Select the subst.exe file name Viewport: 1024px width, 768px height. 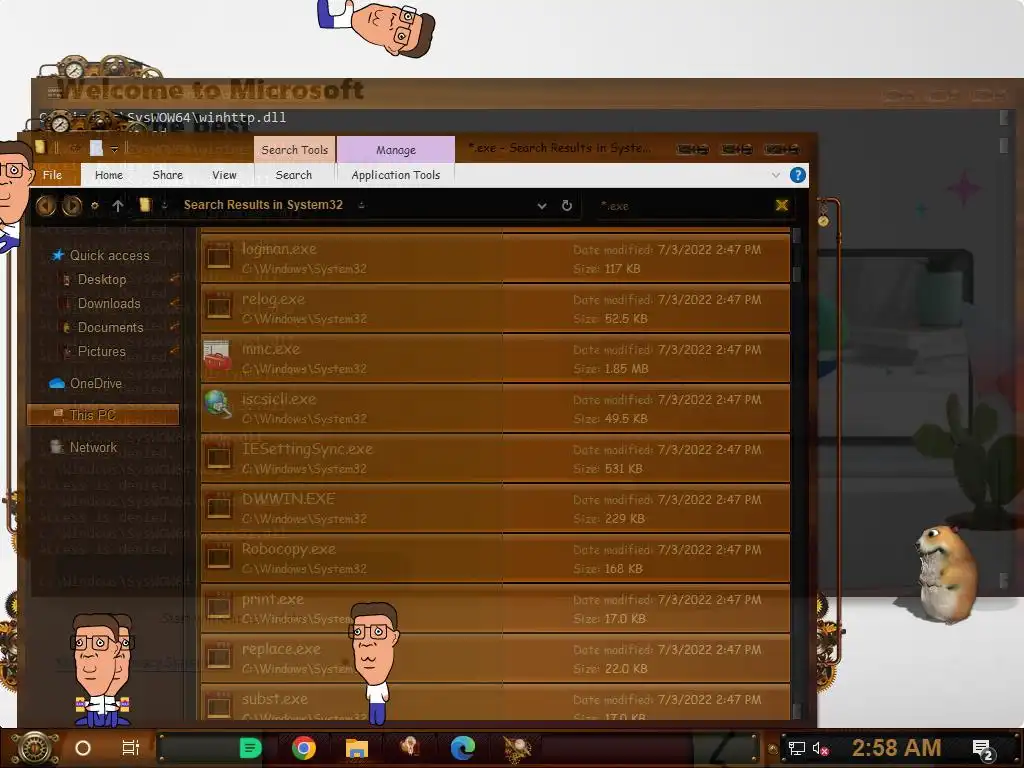tap(274, 699)
